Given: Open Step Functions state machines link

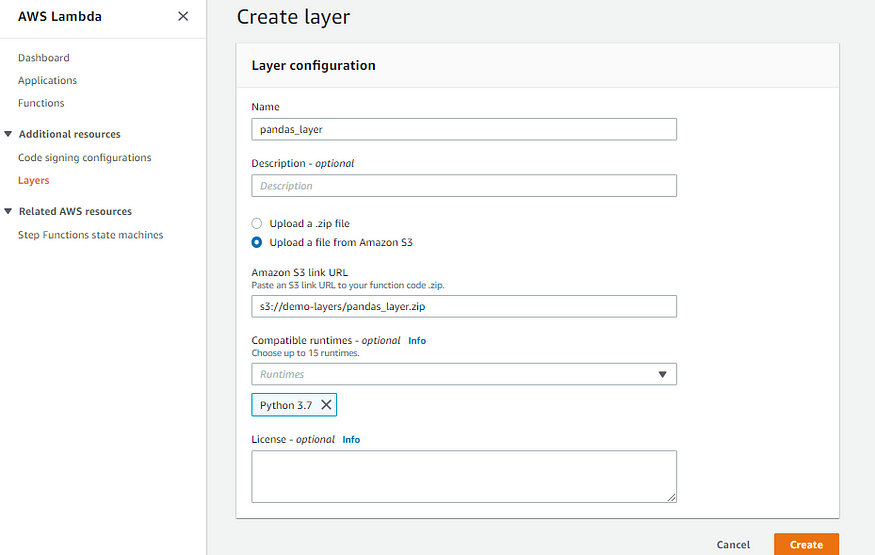Looking at the screenshot, I should click(90, 235).
